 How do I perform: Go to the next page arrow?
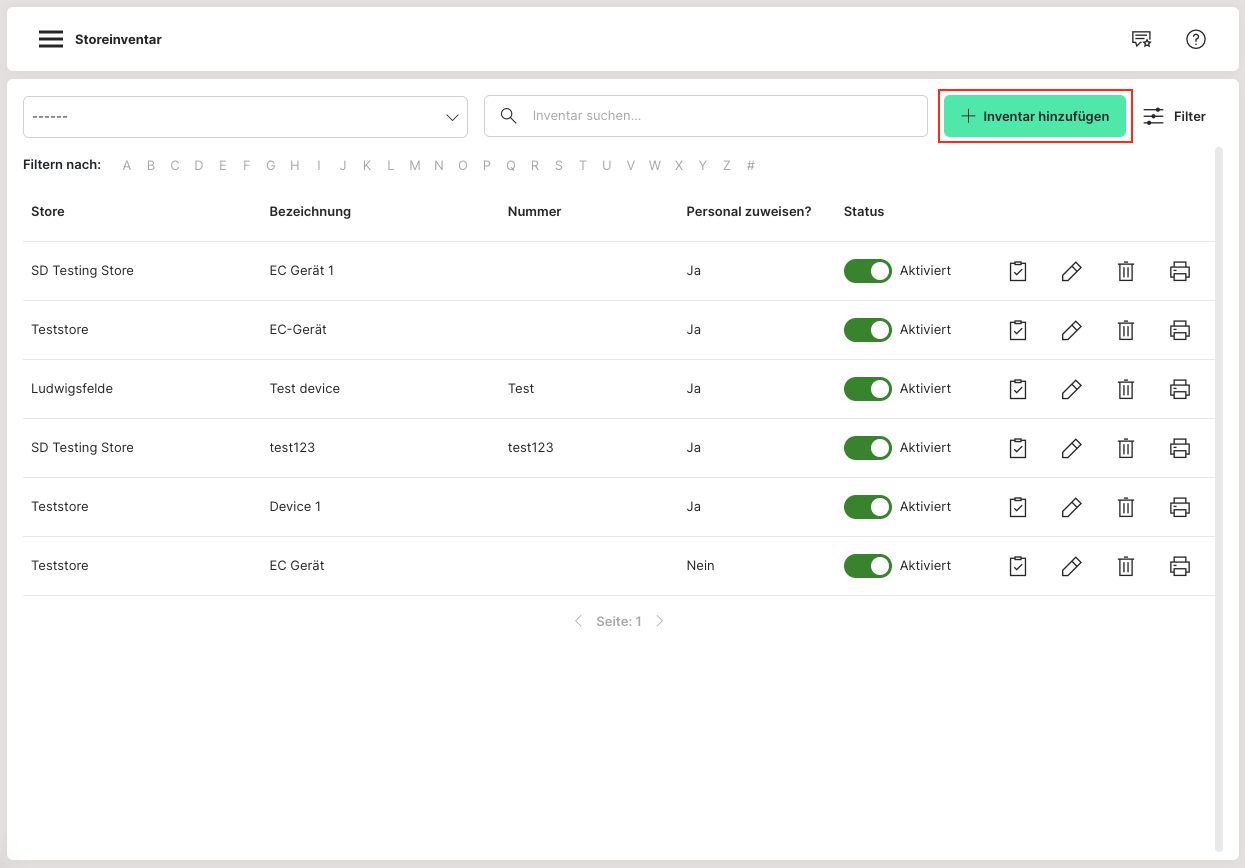click(660, 621)
